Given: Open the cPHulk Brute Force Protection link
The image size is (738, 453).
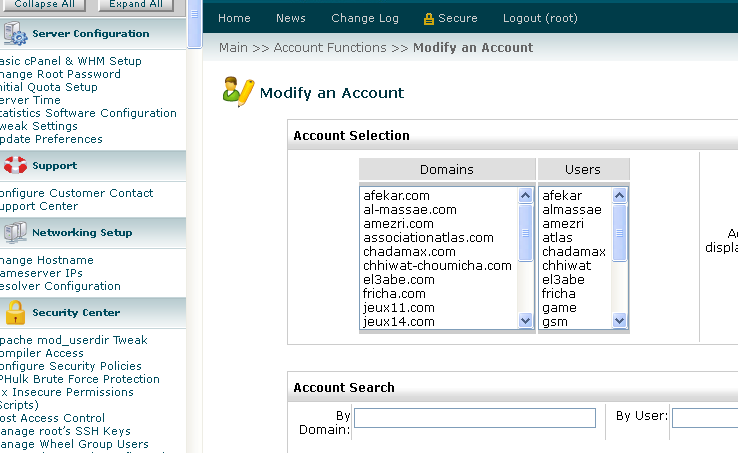Looking at the screenshot, I should 80,379.
